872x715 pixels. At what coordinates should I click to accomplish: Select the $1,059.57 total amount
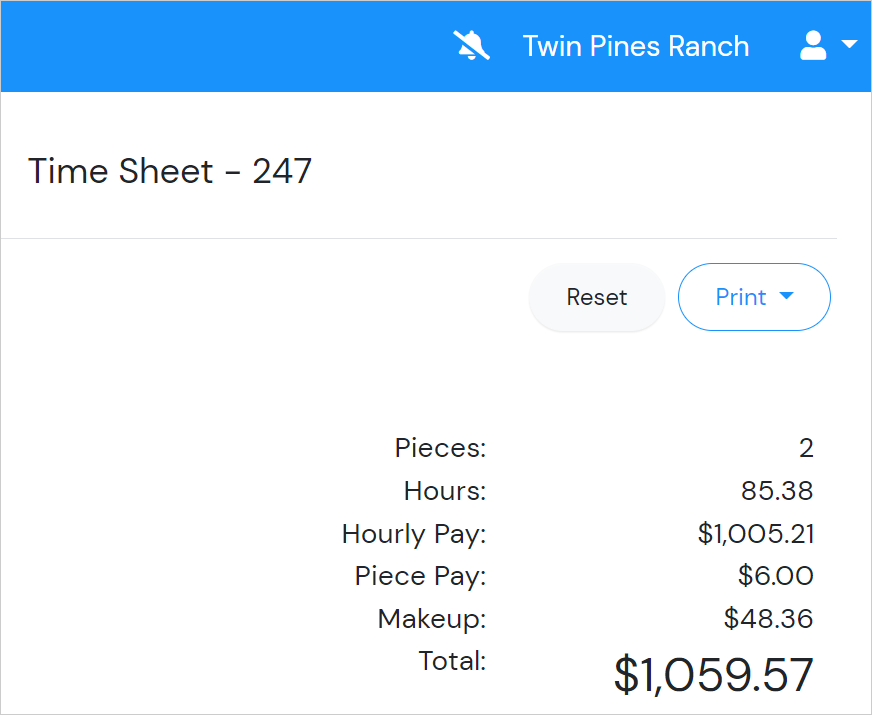(x=714, y=675)
